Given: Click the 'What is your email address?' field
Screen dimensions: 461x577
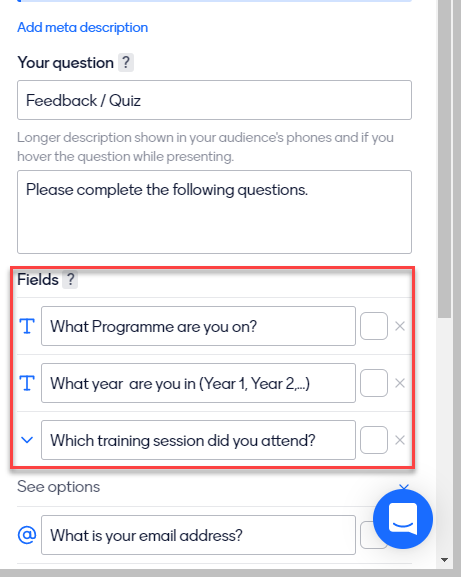Looking at the screenshot, I should 198,535.
